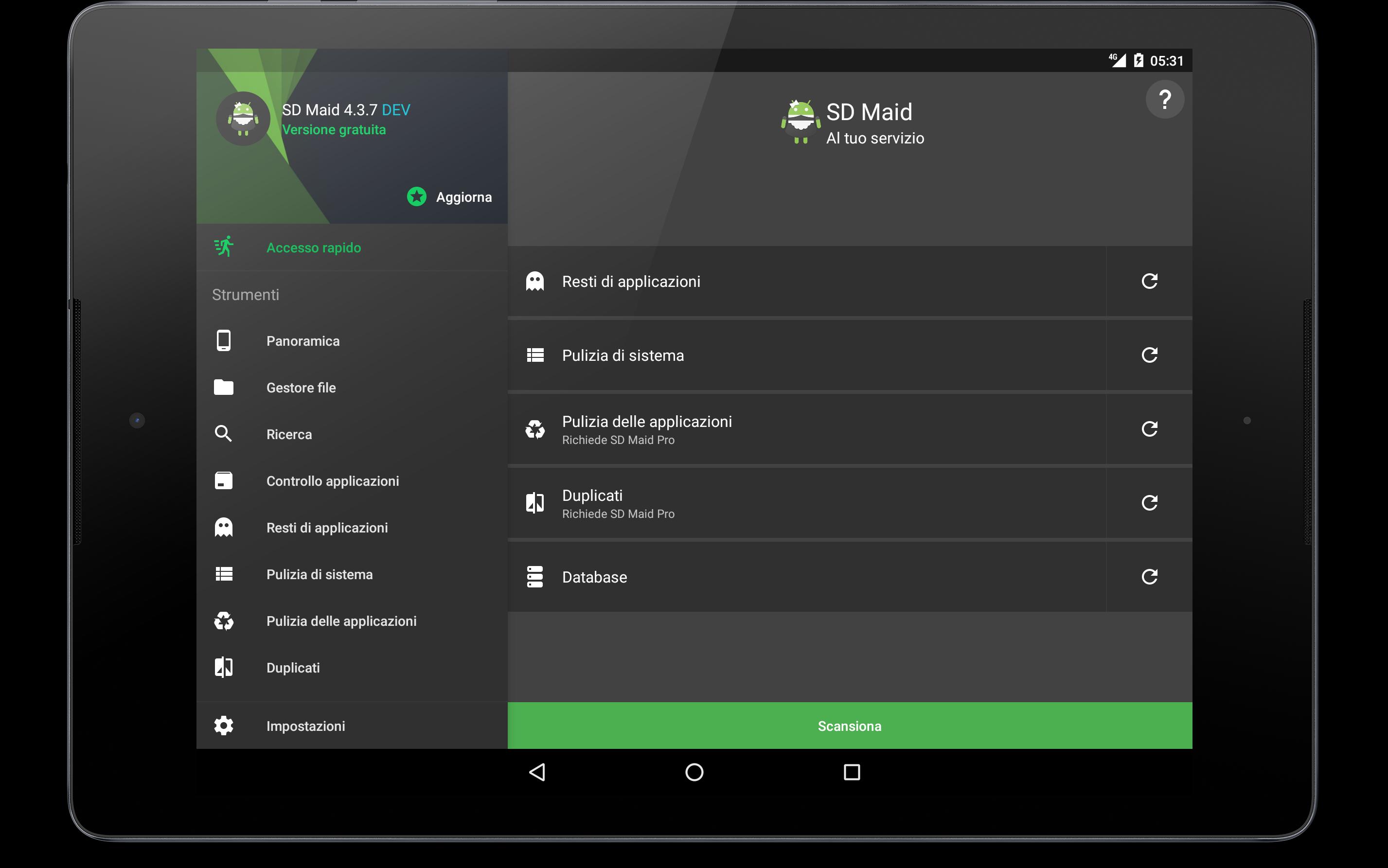This screenshot has width=1388, height=868.
Task: Click the Strumenti section header
Action: [x=246, y=295]
